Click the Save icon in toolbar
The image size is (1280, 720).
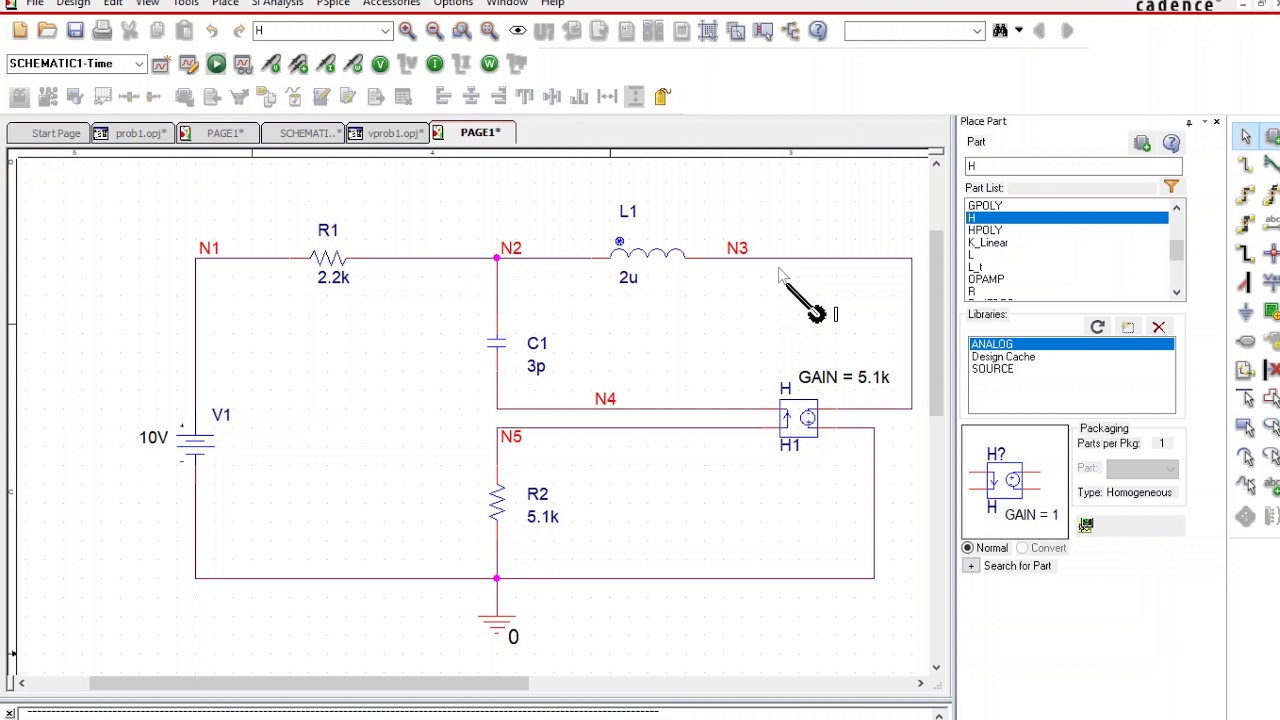pos(75,31)
